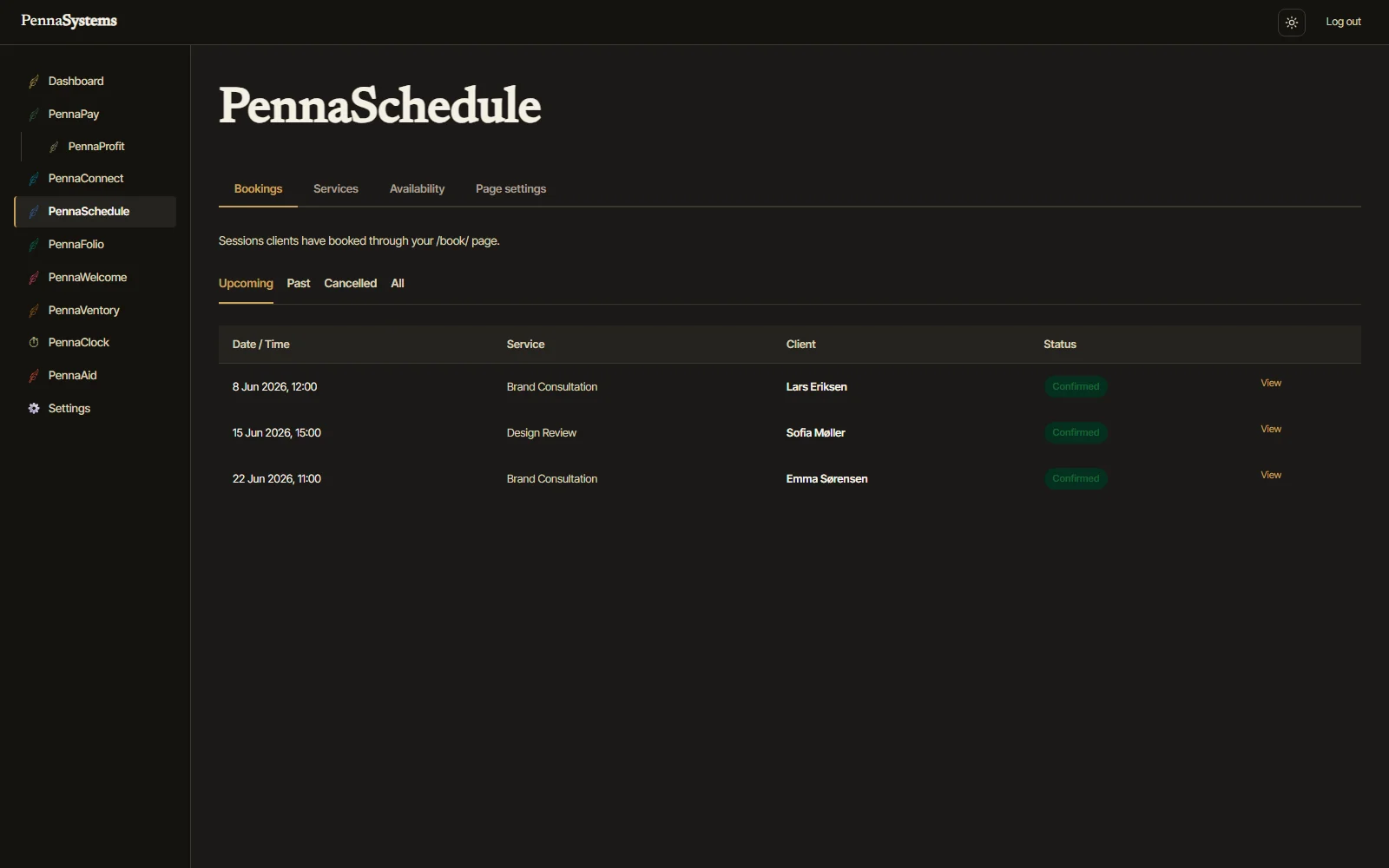
Task: View Lars Eriksen's booking
Action: [x=1271, y=384]
